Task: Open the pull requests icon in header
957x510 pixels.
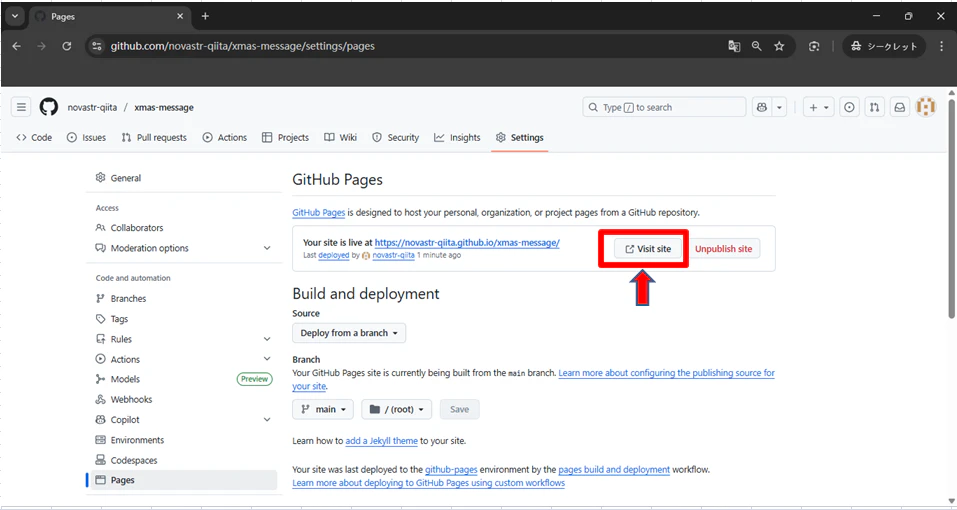Action: (875, 107)
